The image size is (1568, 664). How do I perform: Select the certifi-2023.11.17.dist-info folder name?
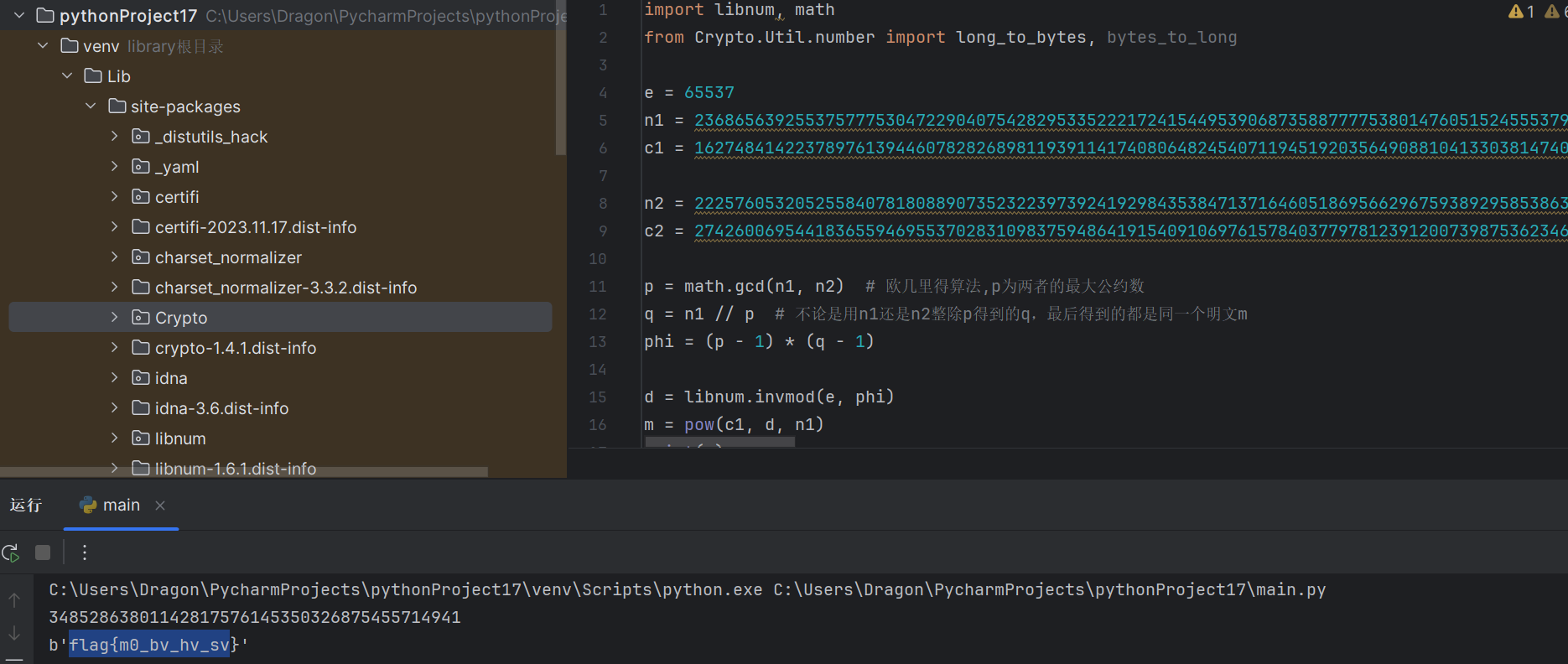256,227
